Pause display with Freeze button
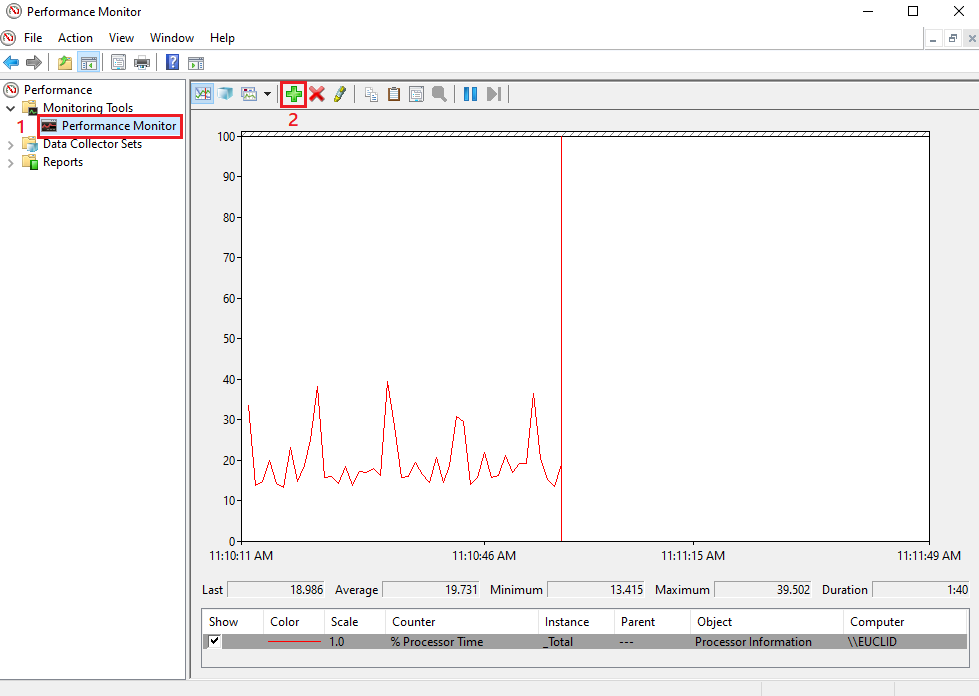 (x=471, y=94)
